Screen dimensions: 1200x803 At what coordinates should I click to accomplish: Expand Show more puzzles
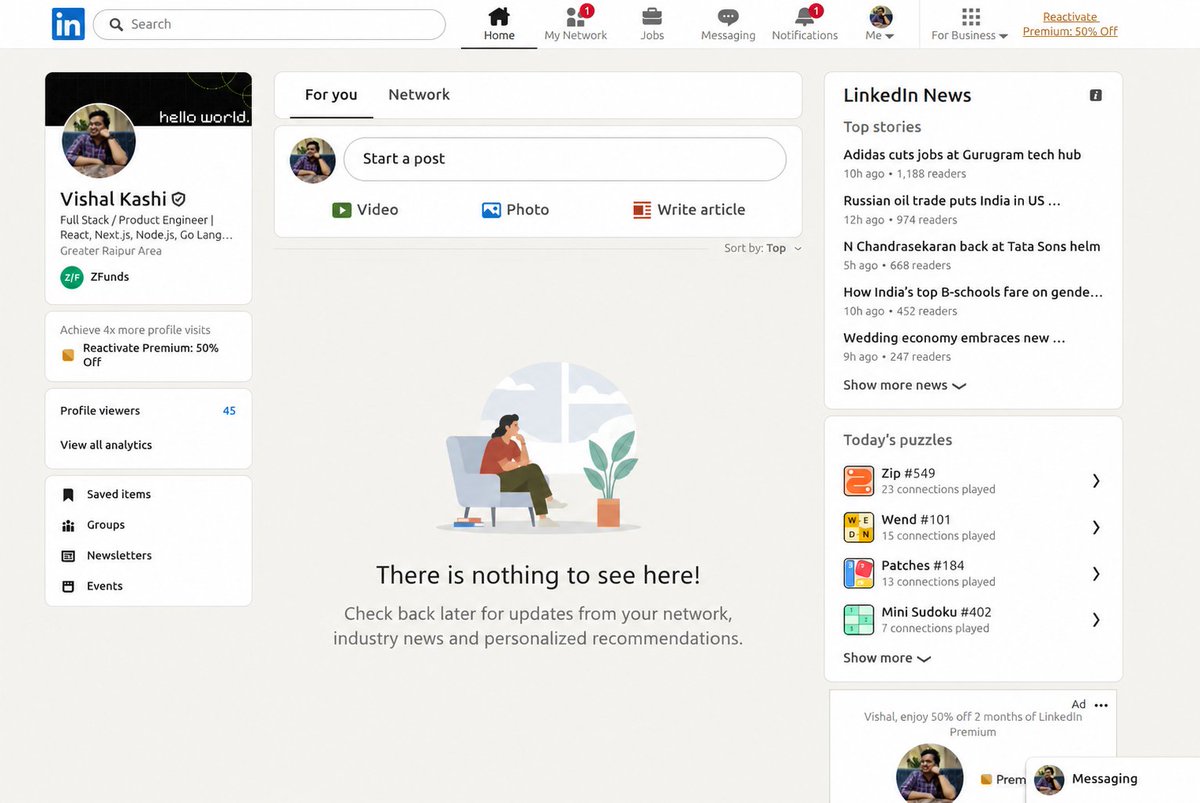(886, 658)
